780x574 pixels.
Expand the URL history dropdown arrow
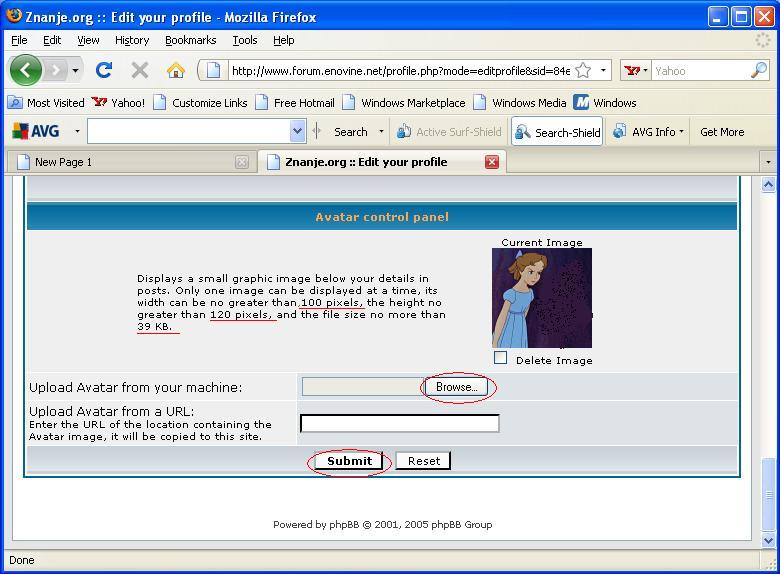tap(604, 71)
